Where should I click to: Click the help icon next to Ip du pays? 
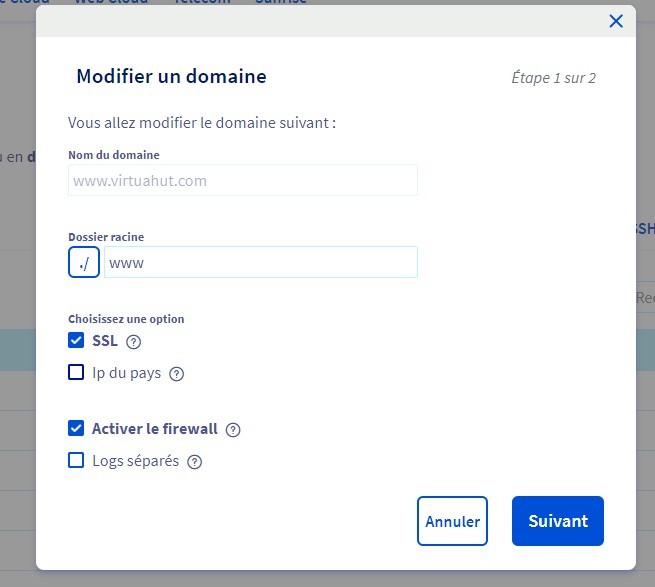pos(177,374)
